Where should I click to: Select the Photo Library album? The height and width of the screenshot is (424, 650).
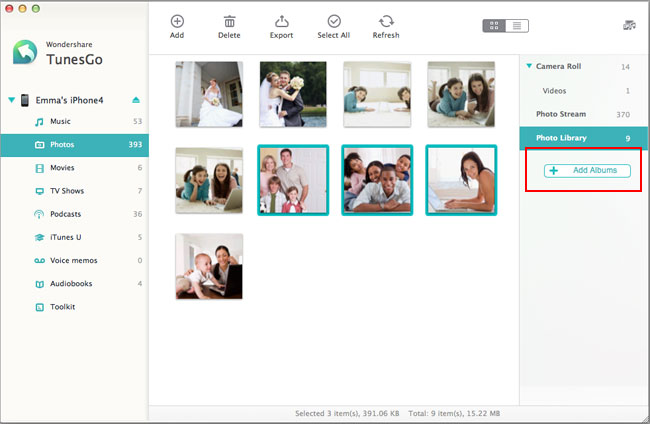(x=584, y=138)
